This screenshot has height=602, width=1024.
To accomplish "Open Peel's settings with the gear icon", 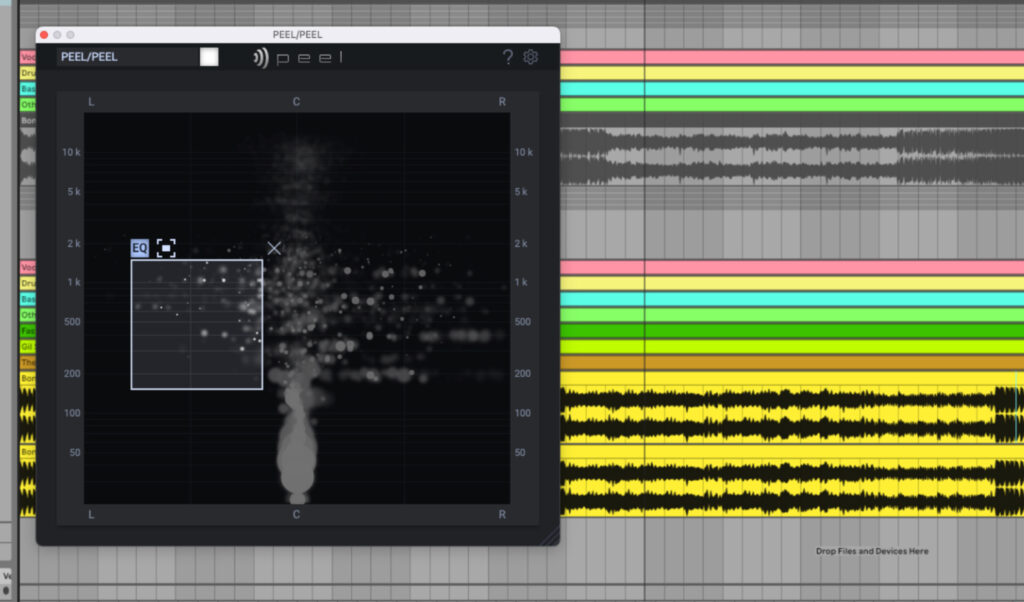I will 530,57.
